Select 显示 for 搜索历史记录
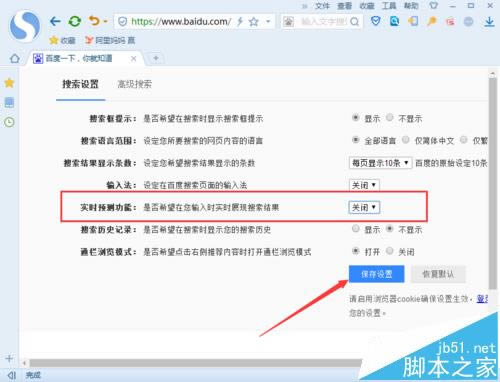500x382 pixels. pyautogui.click(x=356, y=228)
